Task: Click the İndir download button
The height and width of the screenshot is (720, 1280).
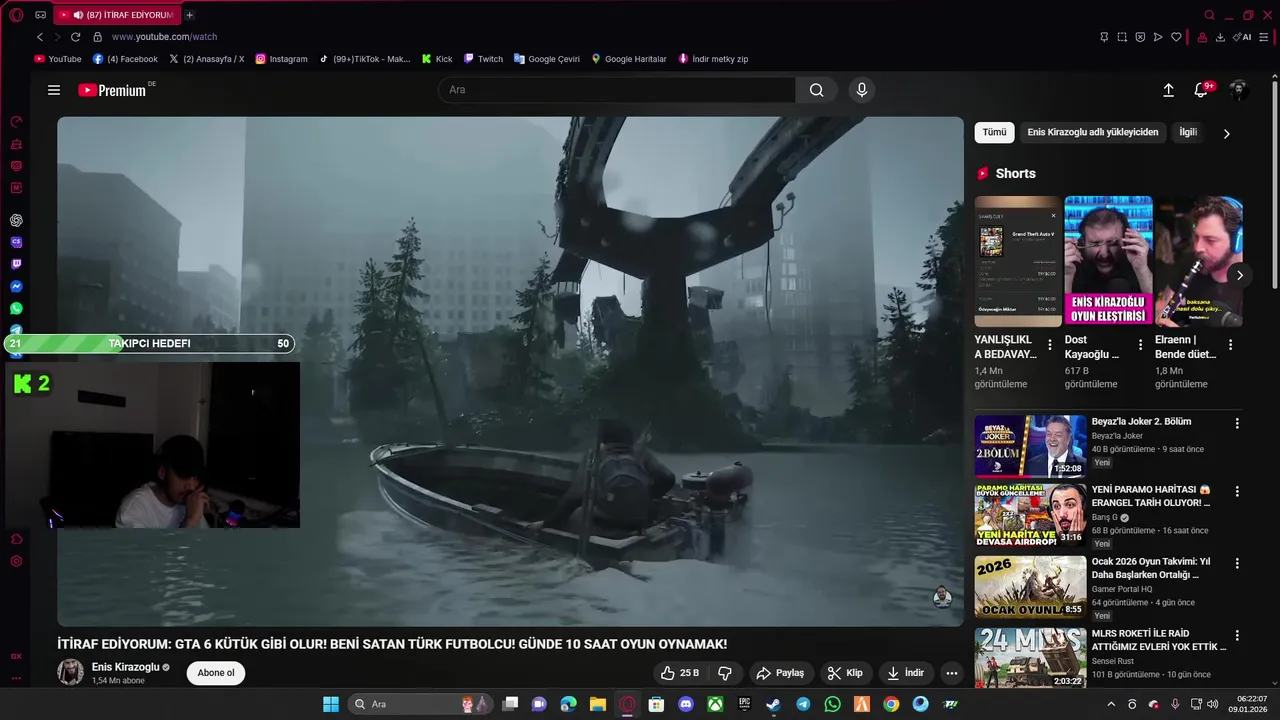Action: coord(905,673)
